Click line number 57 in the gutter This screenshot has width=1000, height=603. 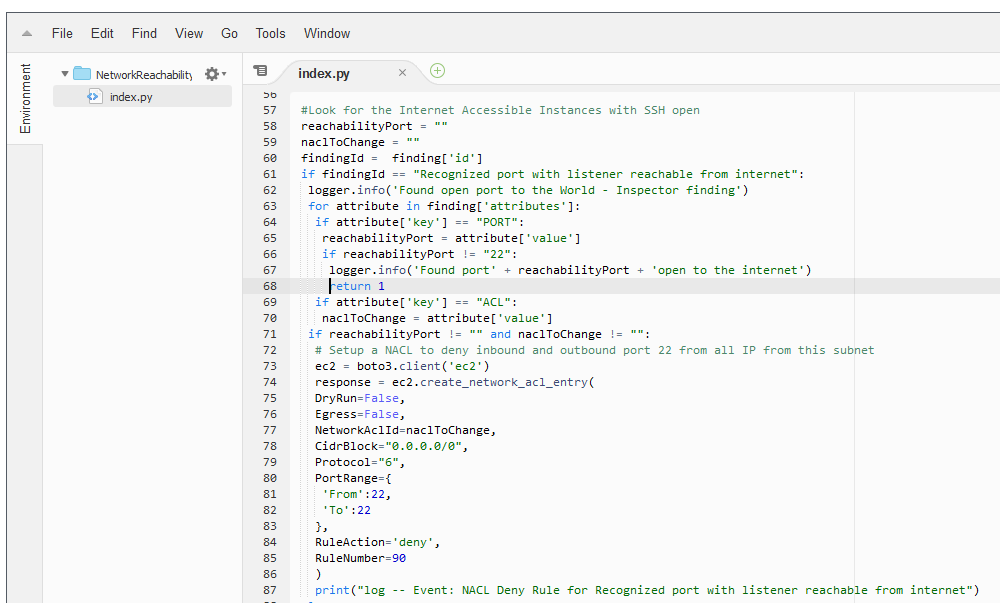tap(270, 110)
